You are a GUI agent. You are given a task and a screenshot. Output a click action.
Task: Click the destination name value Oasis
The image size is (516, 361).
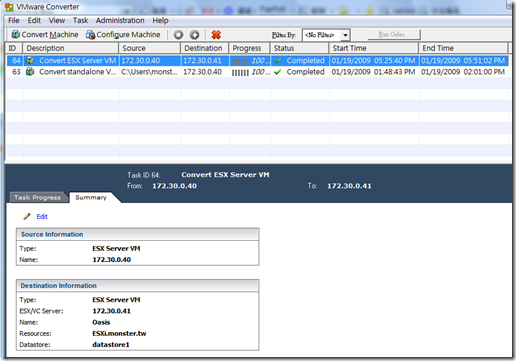click(x=101, y=322)
